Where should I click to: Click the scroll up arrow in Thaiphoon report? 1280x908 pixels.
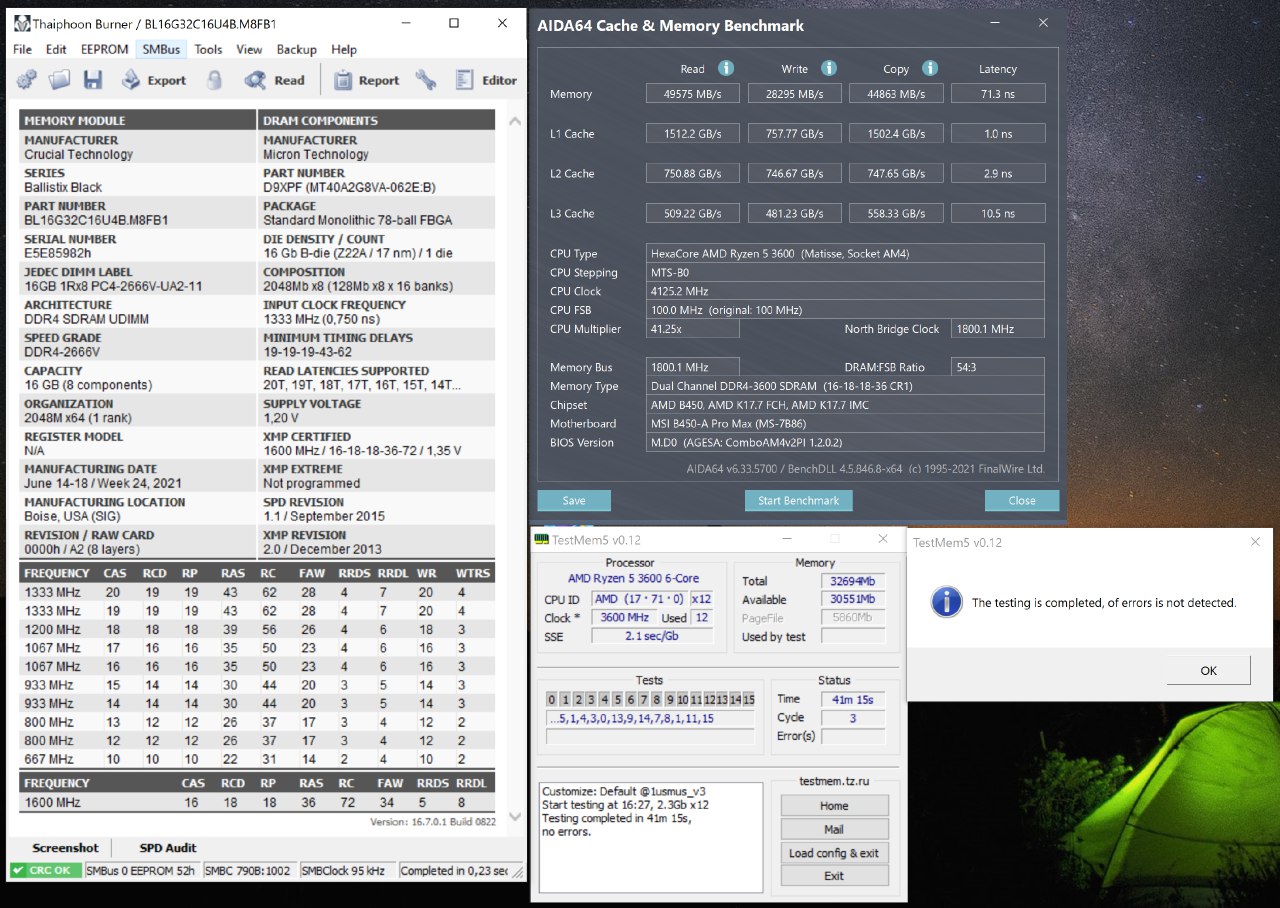pyautogui.click(x=515, y=121)
